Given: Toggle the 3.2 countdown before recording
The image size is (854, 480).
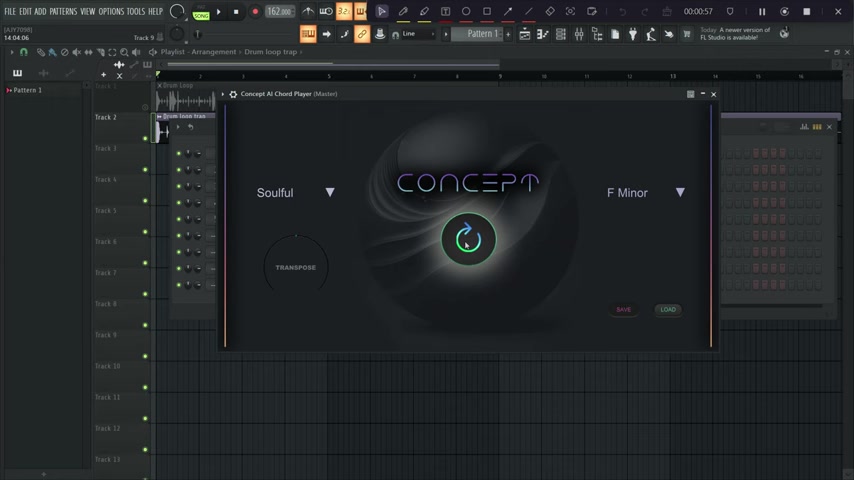Looking at the screenshot, I should (344, 11).
